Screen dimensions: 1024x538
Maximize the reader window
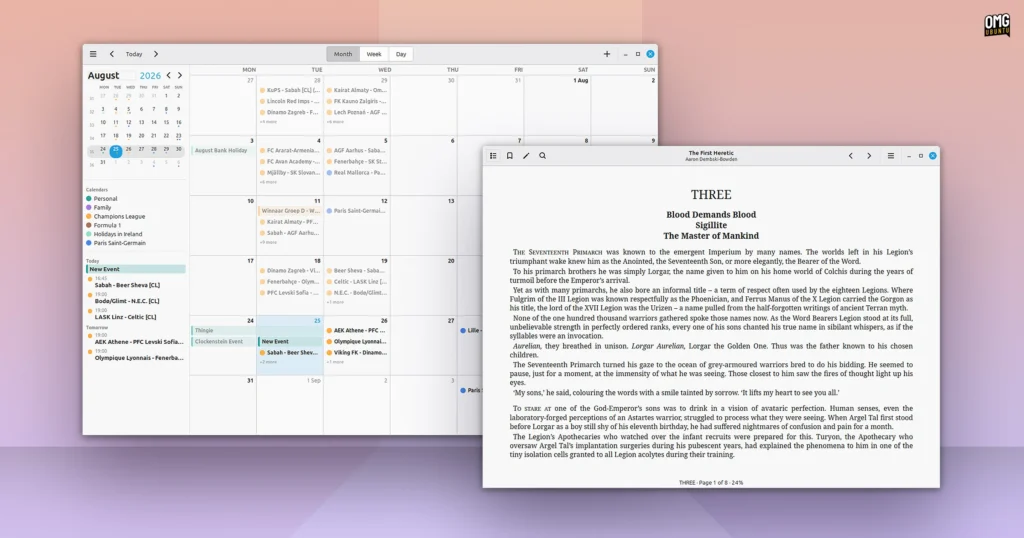click(x=921, y=156)
